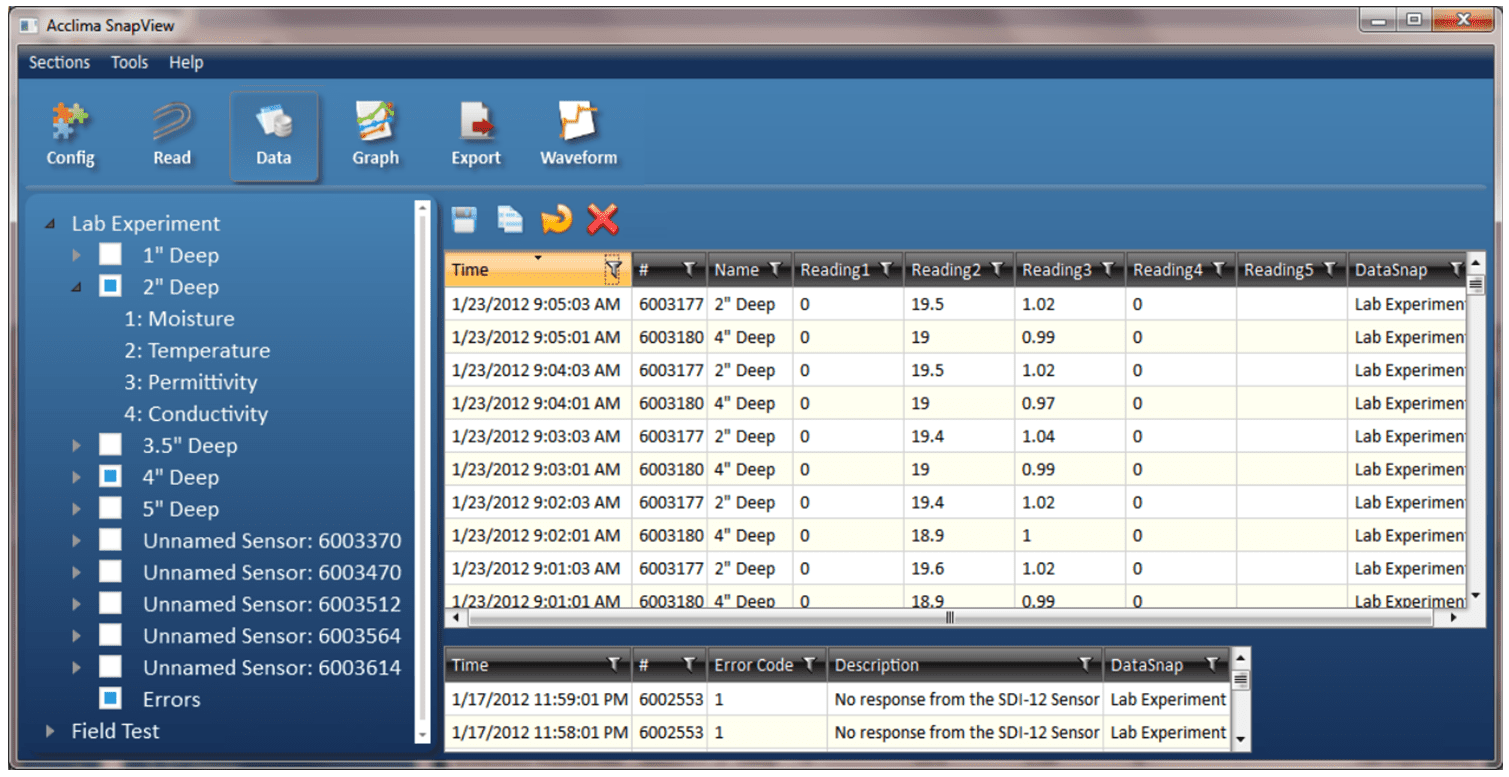The height and width of the screenshot is (777, 1509).
Task: Click the Read toolbar icon
Action: pyautogui.click(x=172, y=135)
